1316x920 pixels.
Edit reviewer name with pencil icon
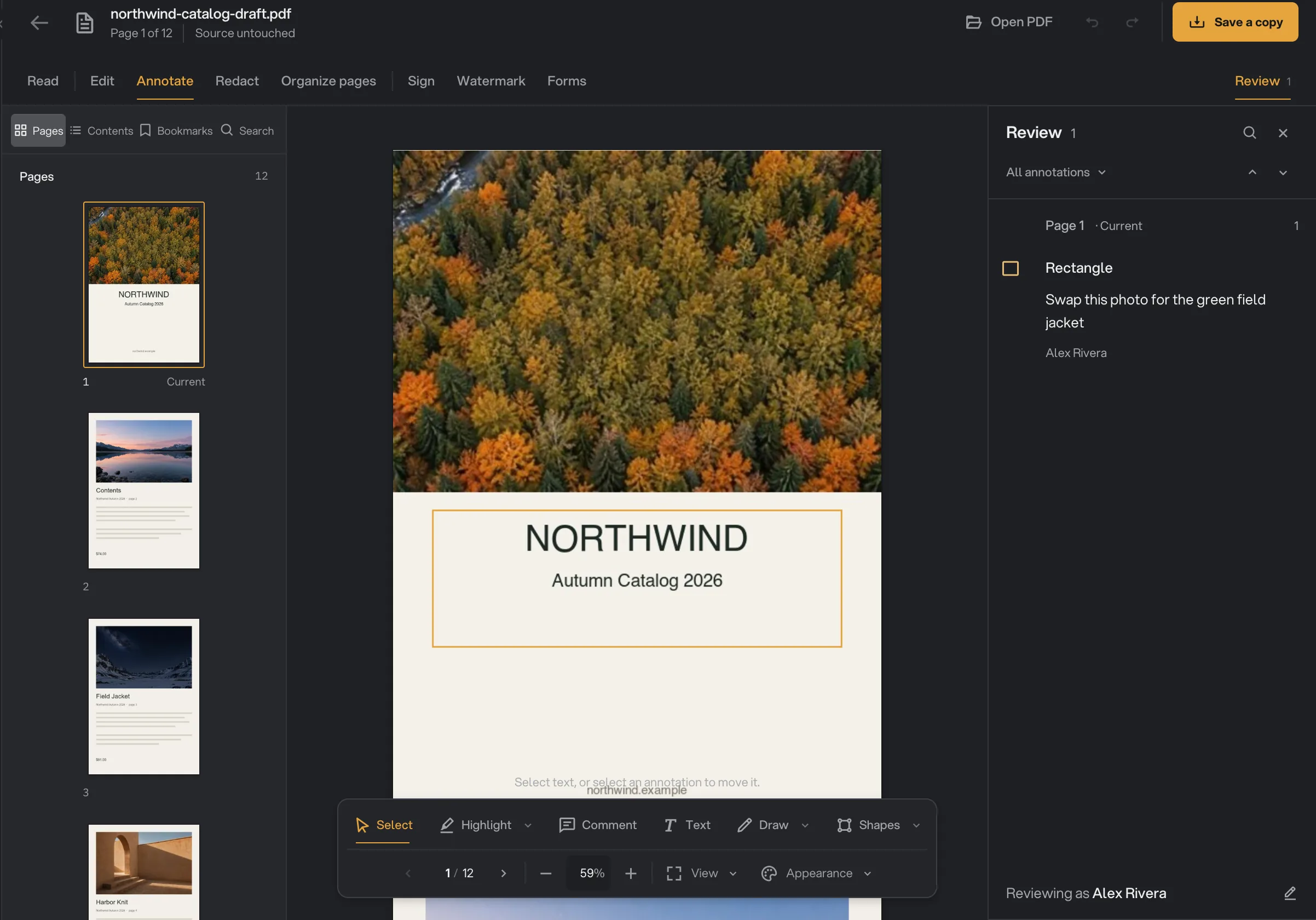point(1290,893)
